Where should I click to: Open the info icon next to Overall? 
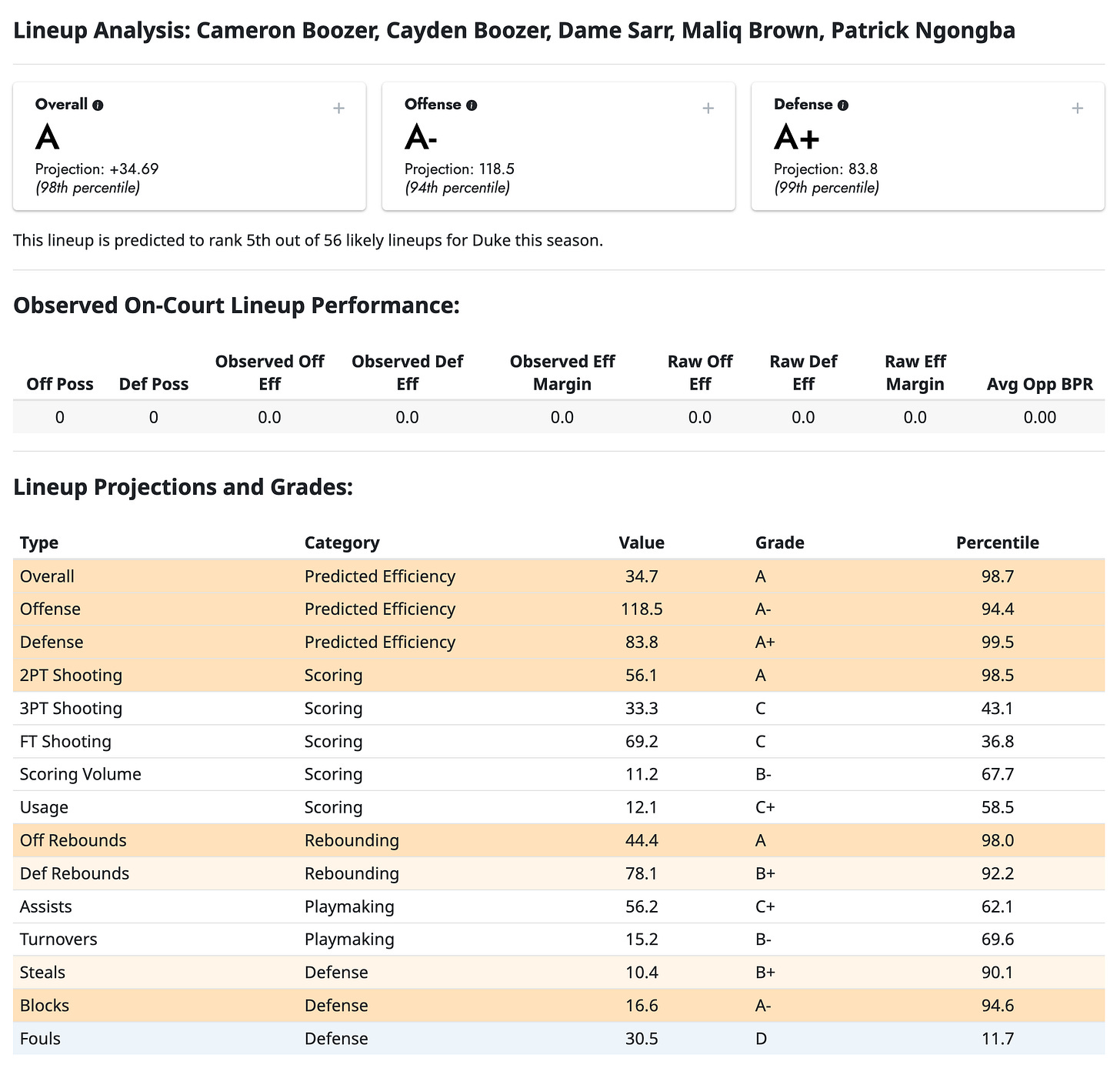pos(98,105)
